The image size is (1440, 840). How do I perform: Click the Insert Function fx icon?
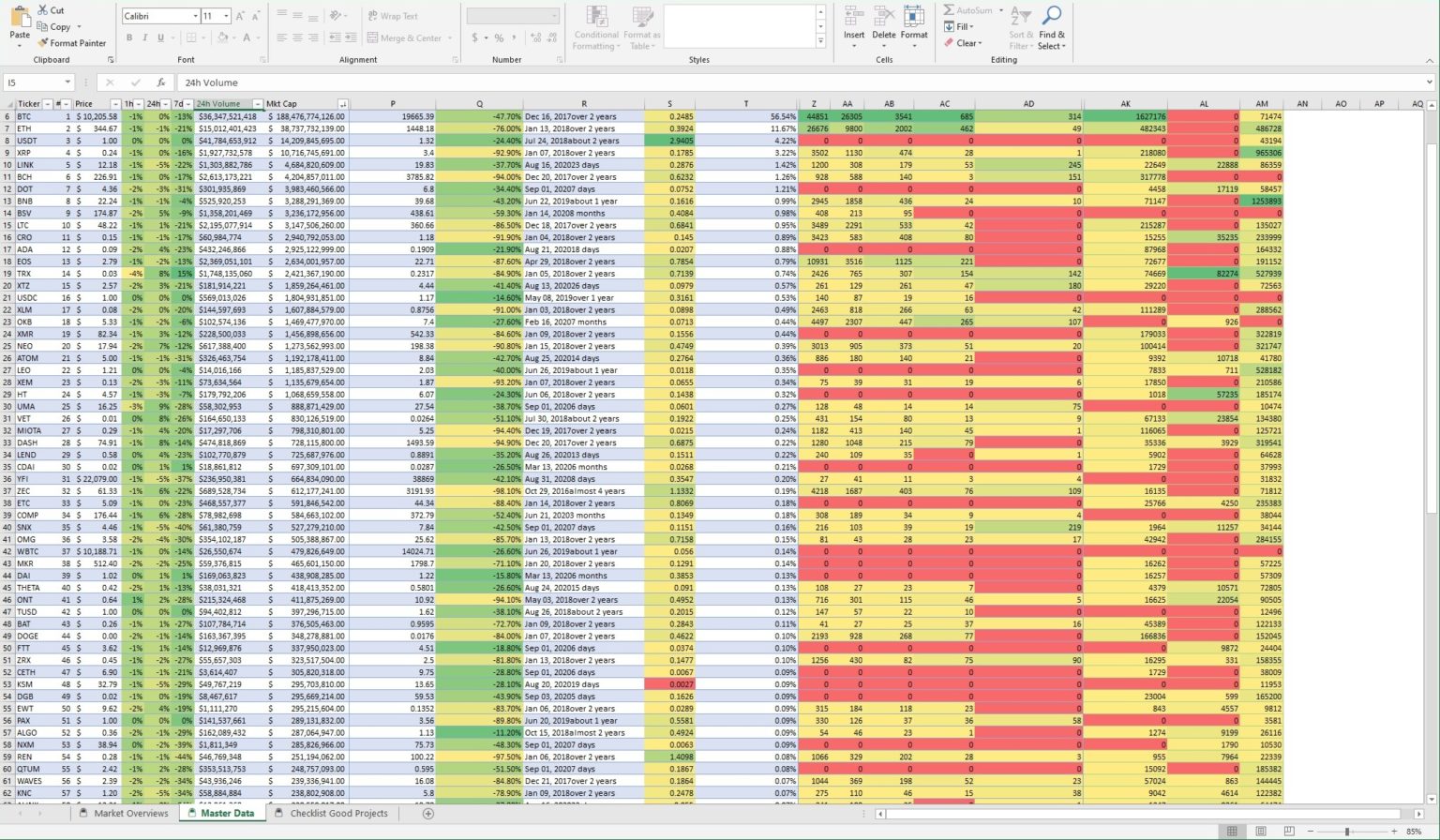(x=160, y=82)
